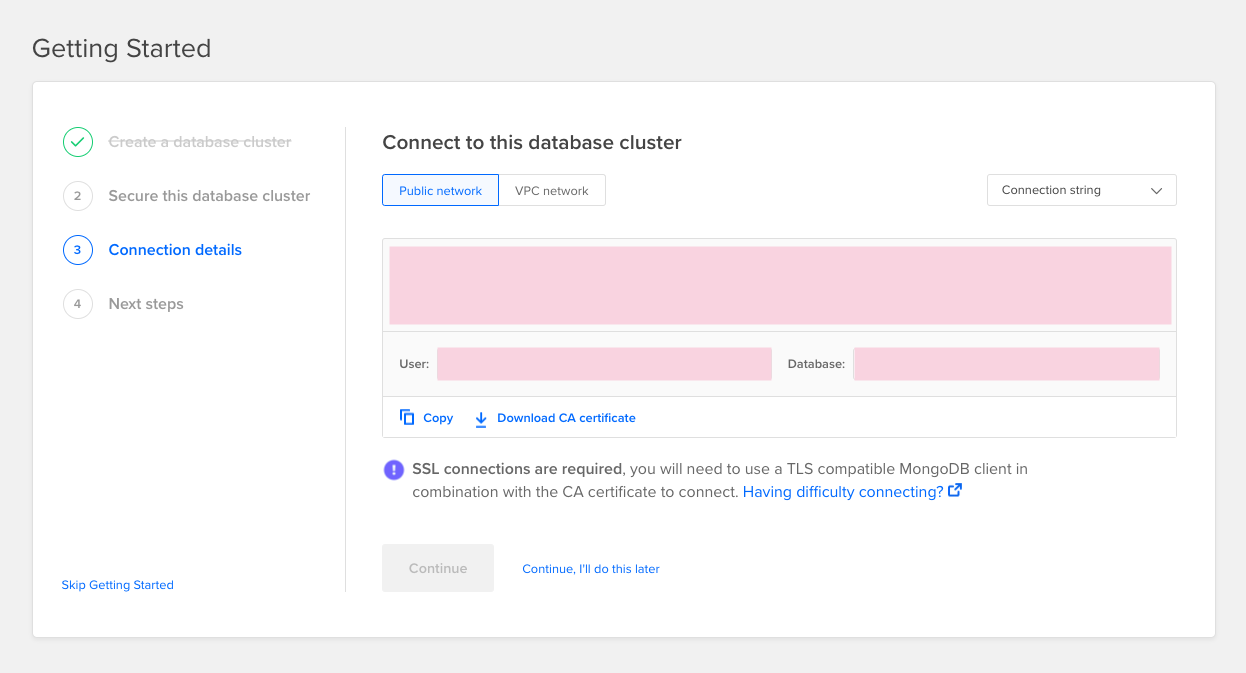Image resolution: width=1246 pixels, height=673 pixels.
Task: Click the purple SSL info icon
Action: point(394,470)
